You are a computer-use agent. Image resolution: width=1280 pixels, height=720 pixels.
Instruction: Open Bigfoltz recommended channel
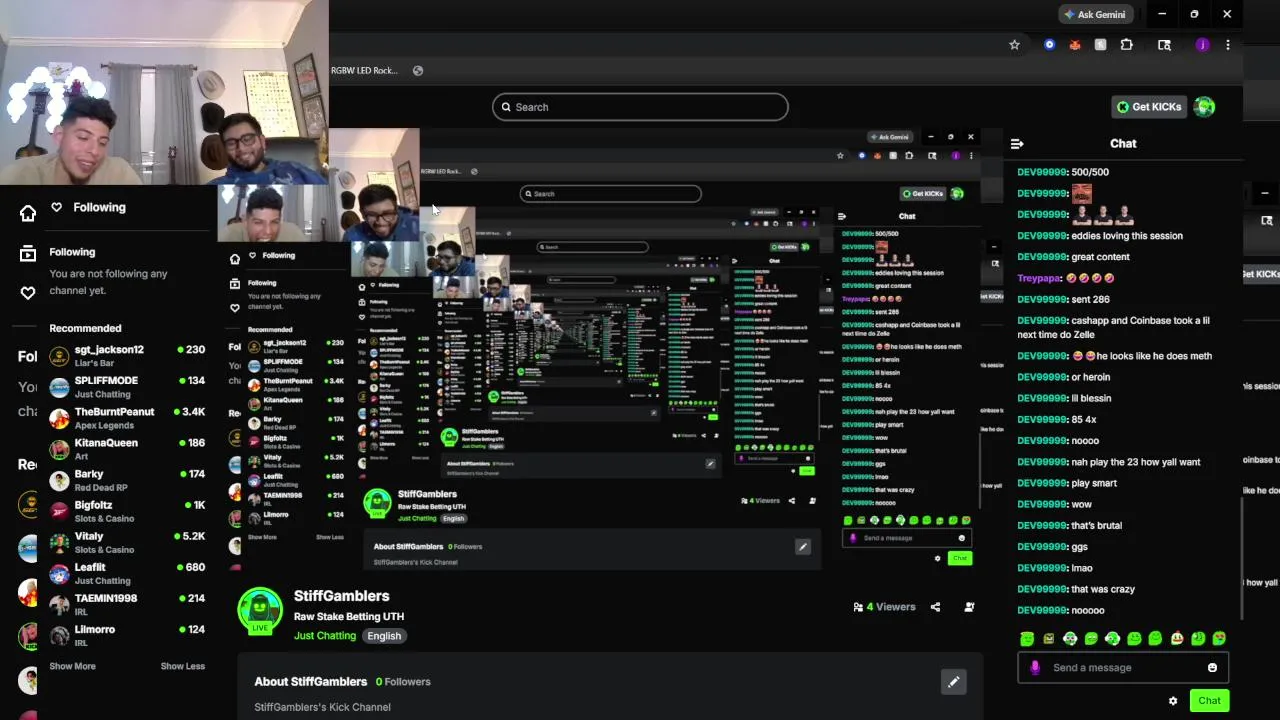127,511
